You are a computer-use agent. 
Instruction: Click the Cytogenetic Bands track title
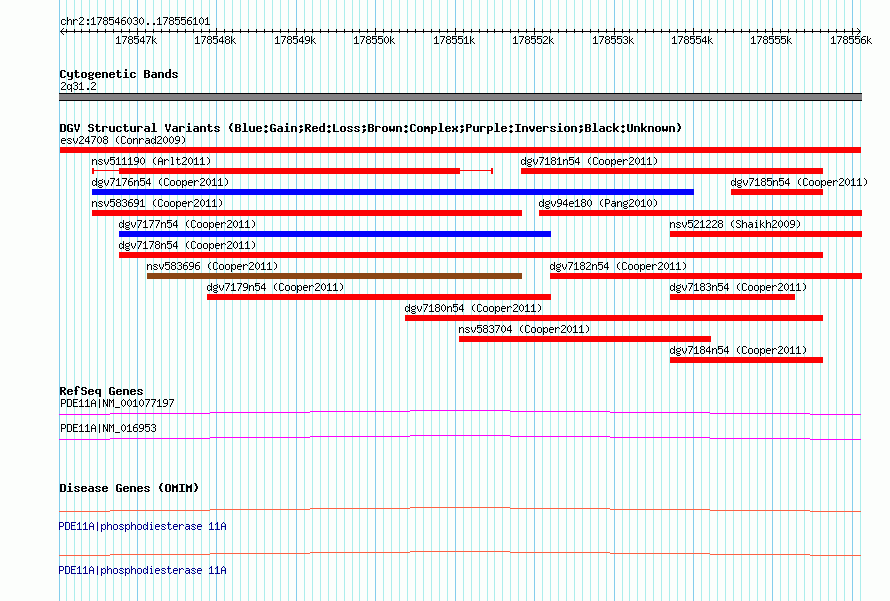coord(119,74)
